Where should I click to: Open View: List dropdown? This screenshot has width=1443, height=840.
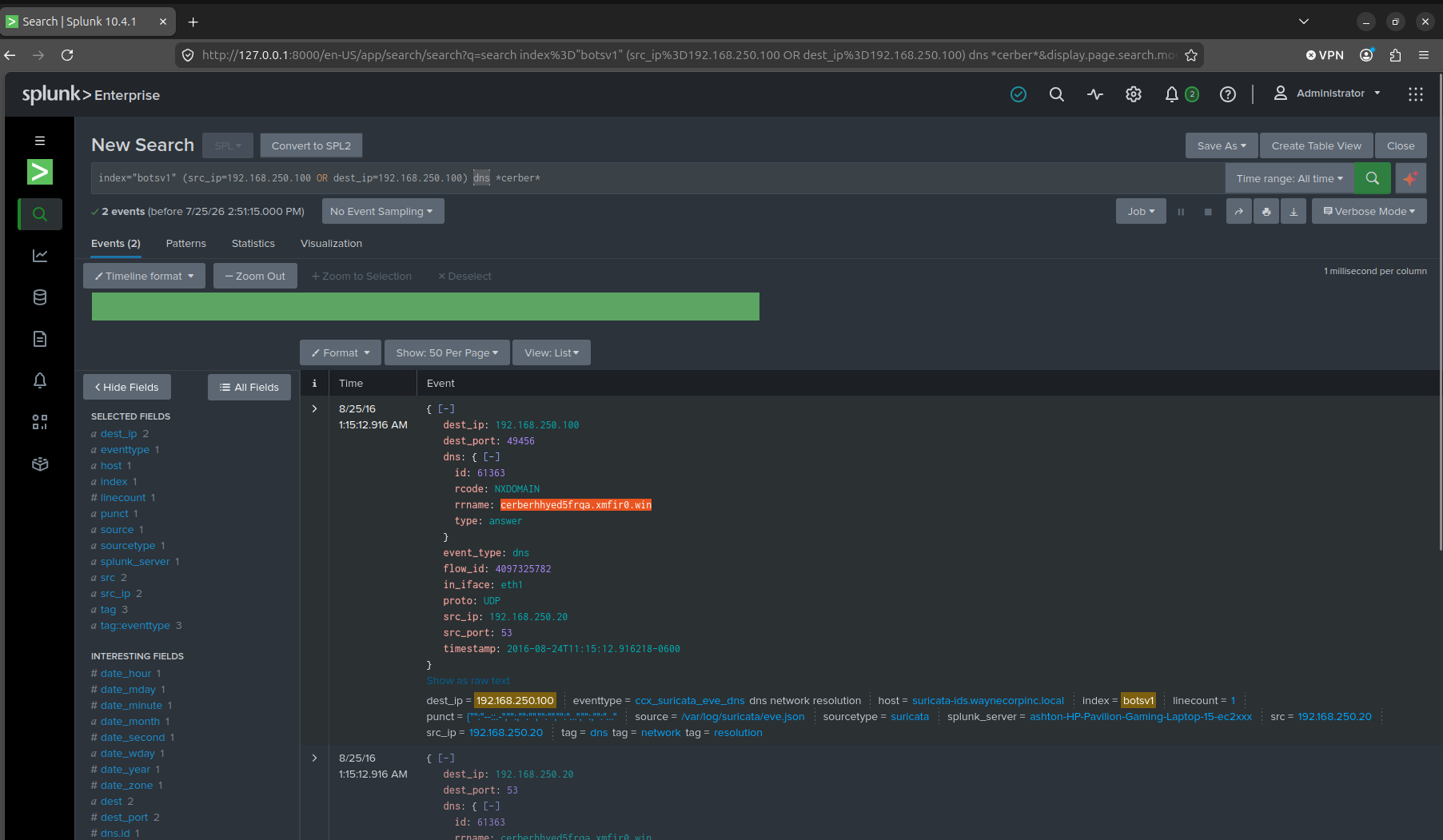coord(551,352)
